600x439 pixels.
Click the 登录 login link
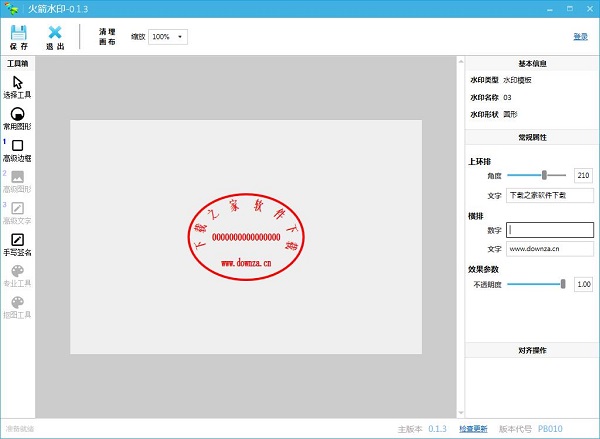(x=580, y=37)
